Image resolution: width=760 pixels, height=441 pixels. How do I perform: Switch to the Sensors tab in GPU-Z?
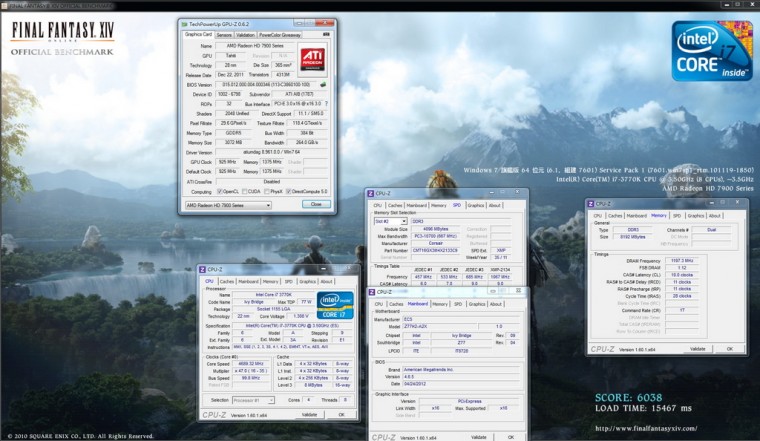pyautogui.click(x=224, y=34)
